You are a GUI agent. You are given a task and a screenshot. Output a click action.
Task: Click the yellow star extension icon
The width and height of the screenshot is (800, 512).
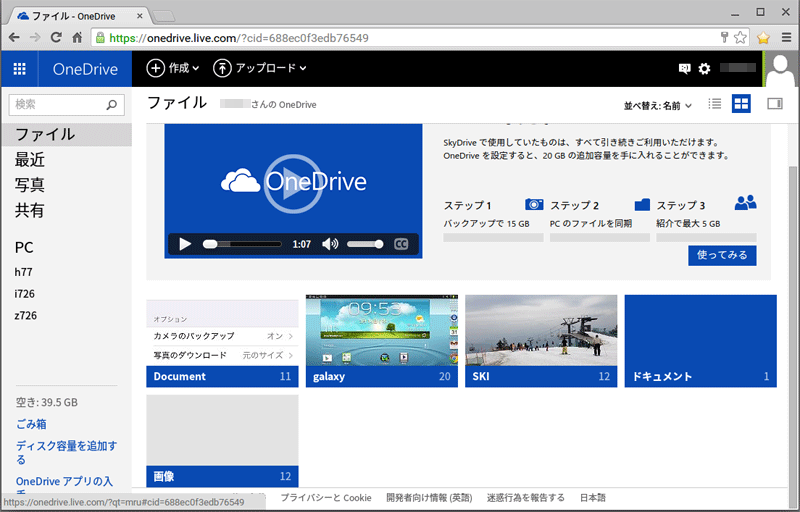tap(763, 38)
